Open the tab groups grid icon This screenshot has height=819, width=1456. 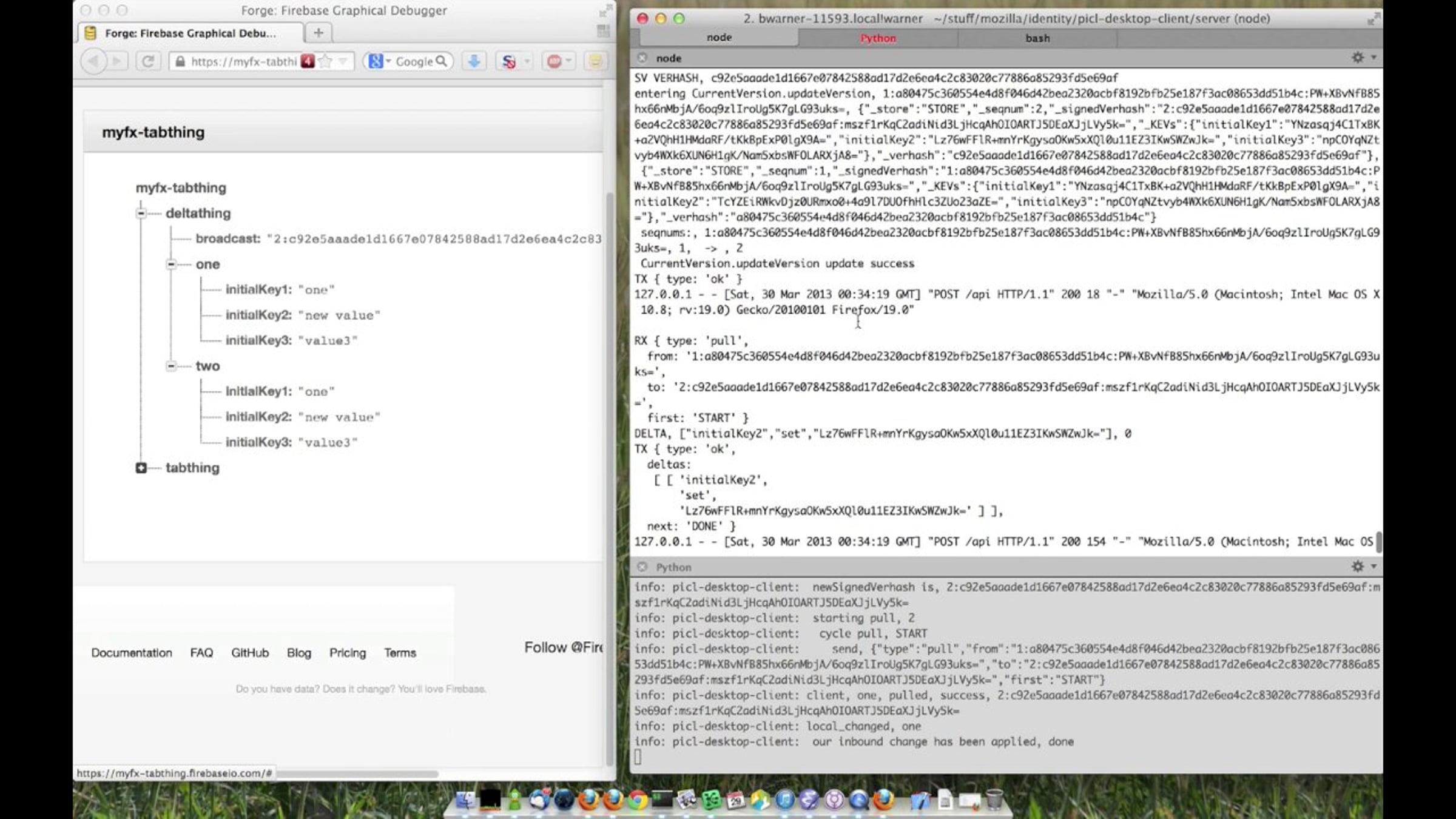[603, 31]
